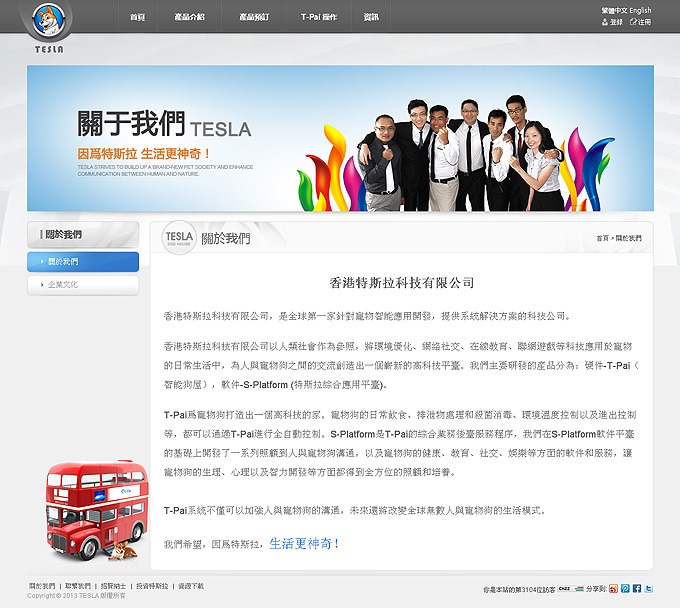
Task: Click the 你是本站的第3104位訪客 visitor counter text
Action: click(519, 590)
